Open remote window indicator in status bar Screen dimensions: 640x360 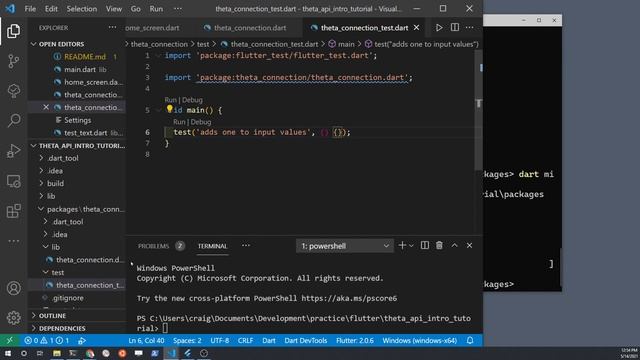[x=9, y=340]
